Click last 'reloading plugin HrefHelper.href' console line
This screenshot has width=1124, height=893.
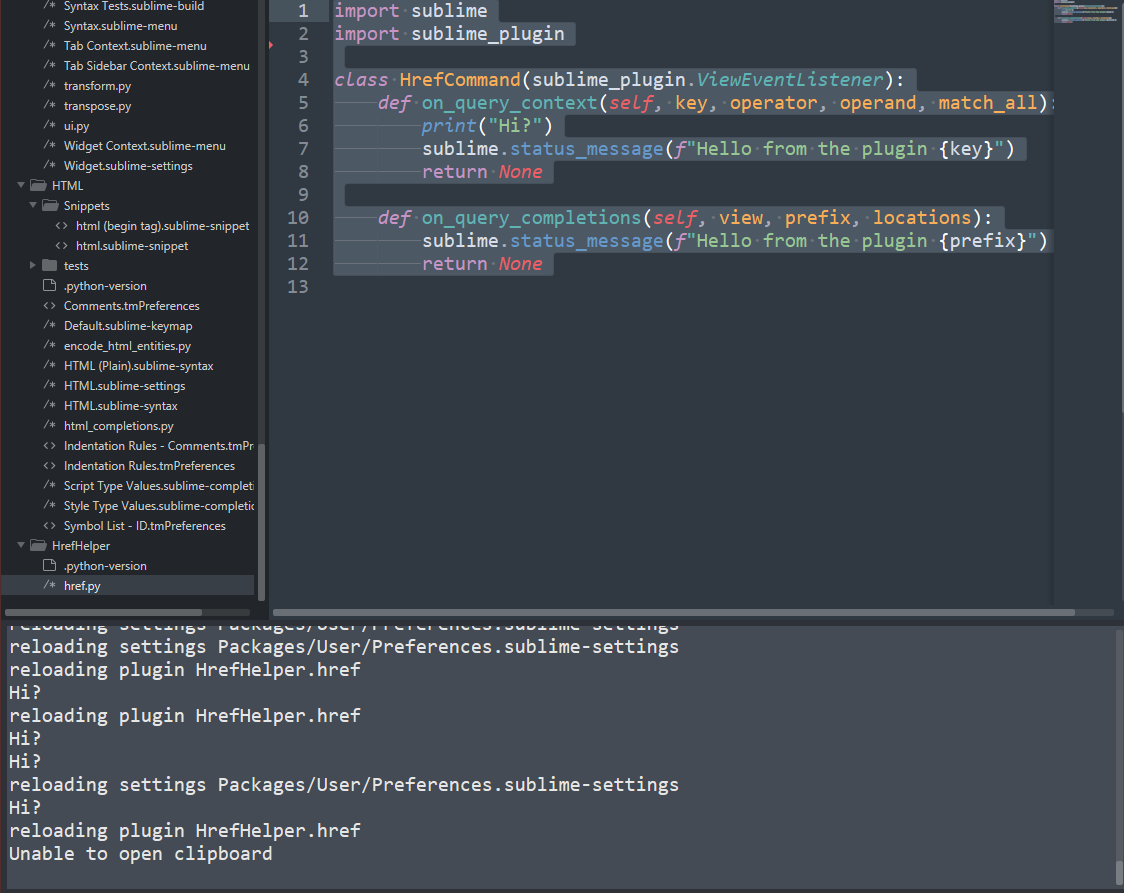(x=185, y=831)
